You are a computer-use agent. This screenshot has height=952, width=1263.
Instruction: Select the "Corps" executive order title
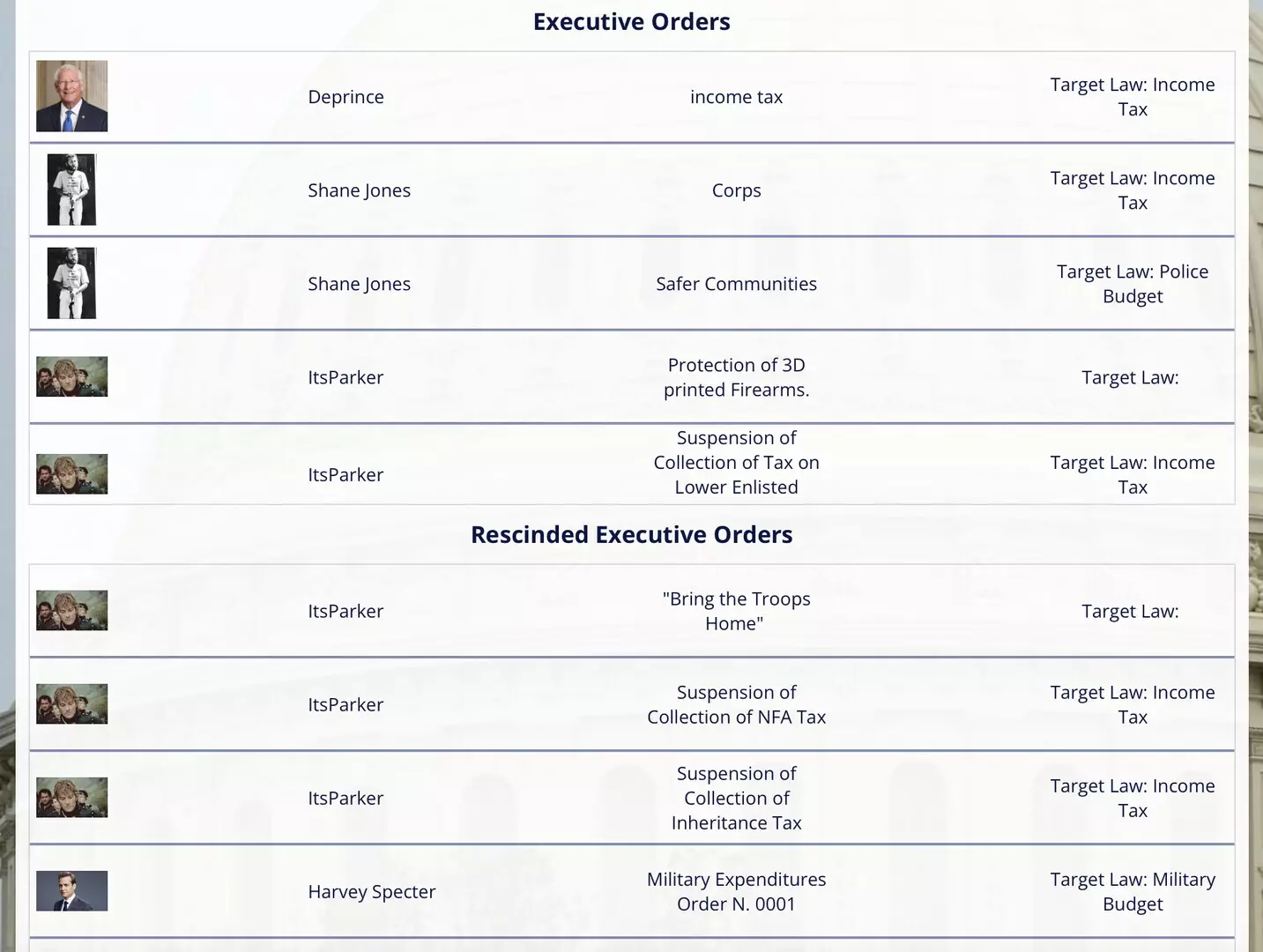point(736,190)
